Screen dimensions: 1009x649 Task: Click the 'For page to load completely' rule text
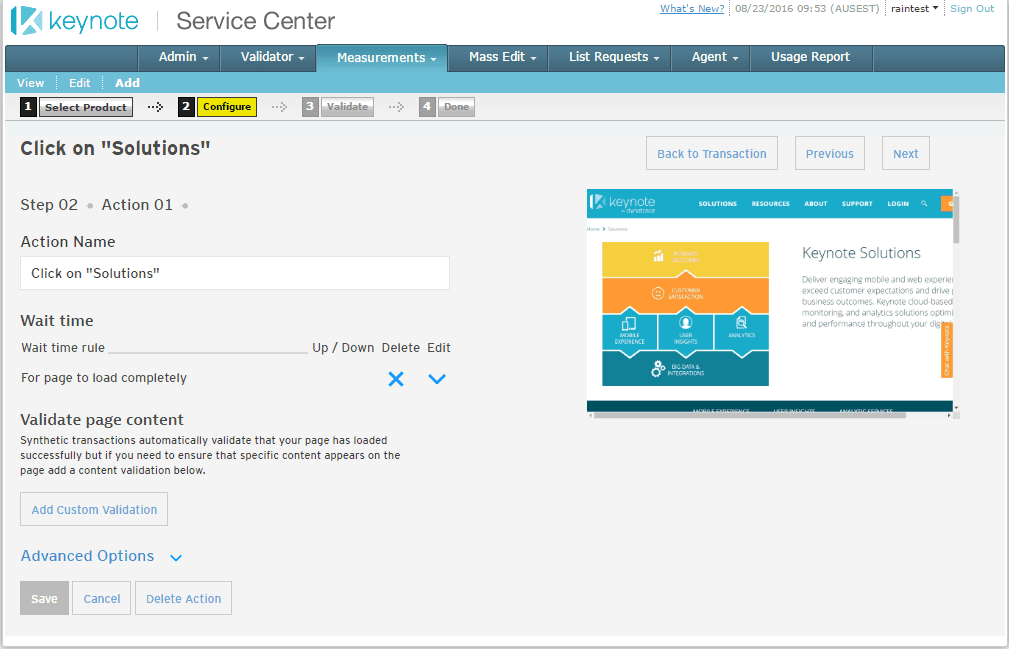104,378
